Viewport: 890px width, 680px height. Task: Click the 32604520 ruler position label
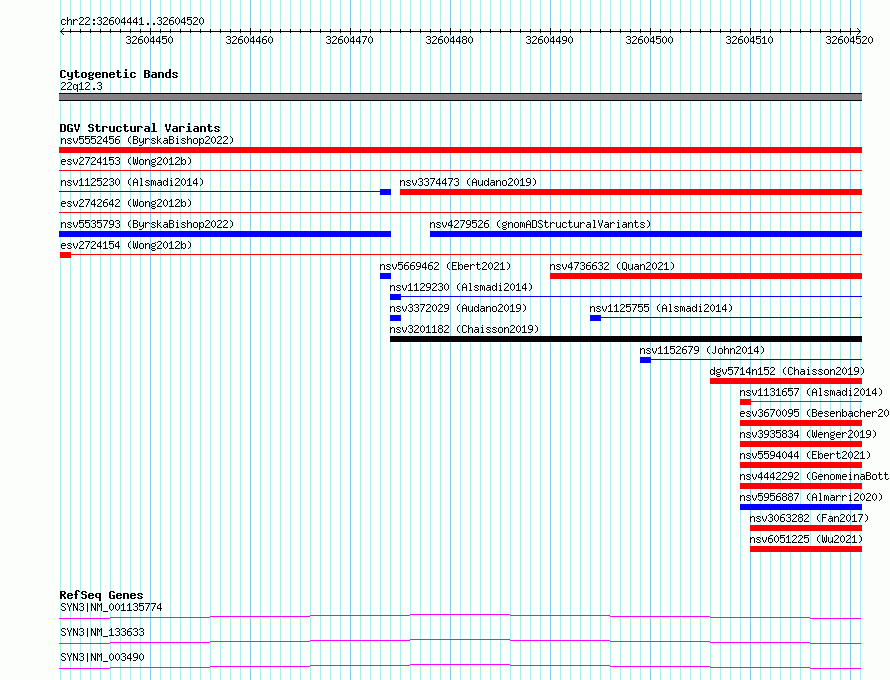click(849, 40)
